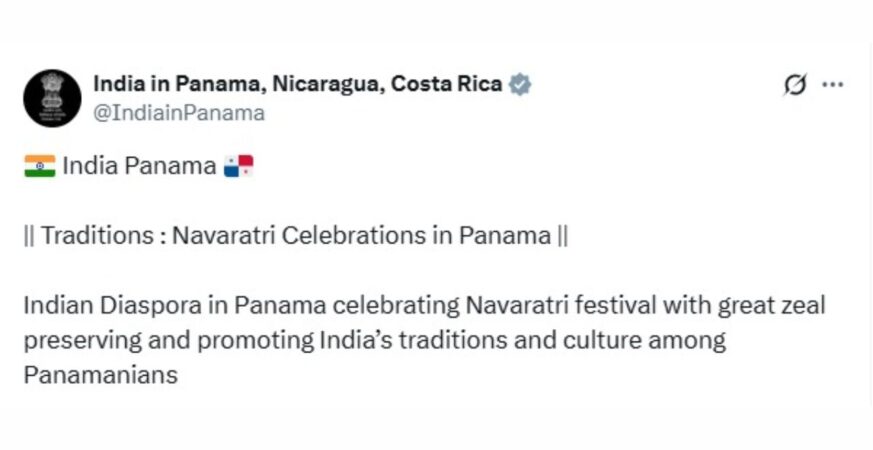Viewport: 873px width, 450px height.
Task: Click the closing "||" after heading line
Action: point(562,236)
